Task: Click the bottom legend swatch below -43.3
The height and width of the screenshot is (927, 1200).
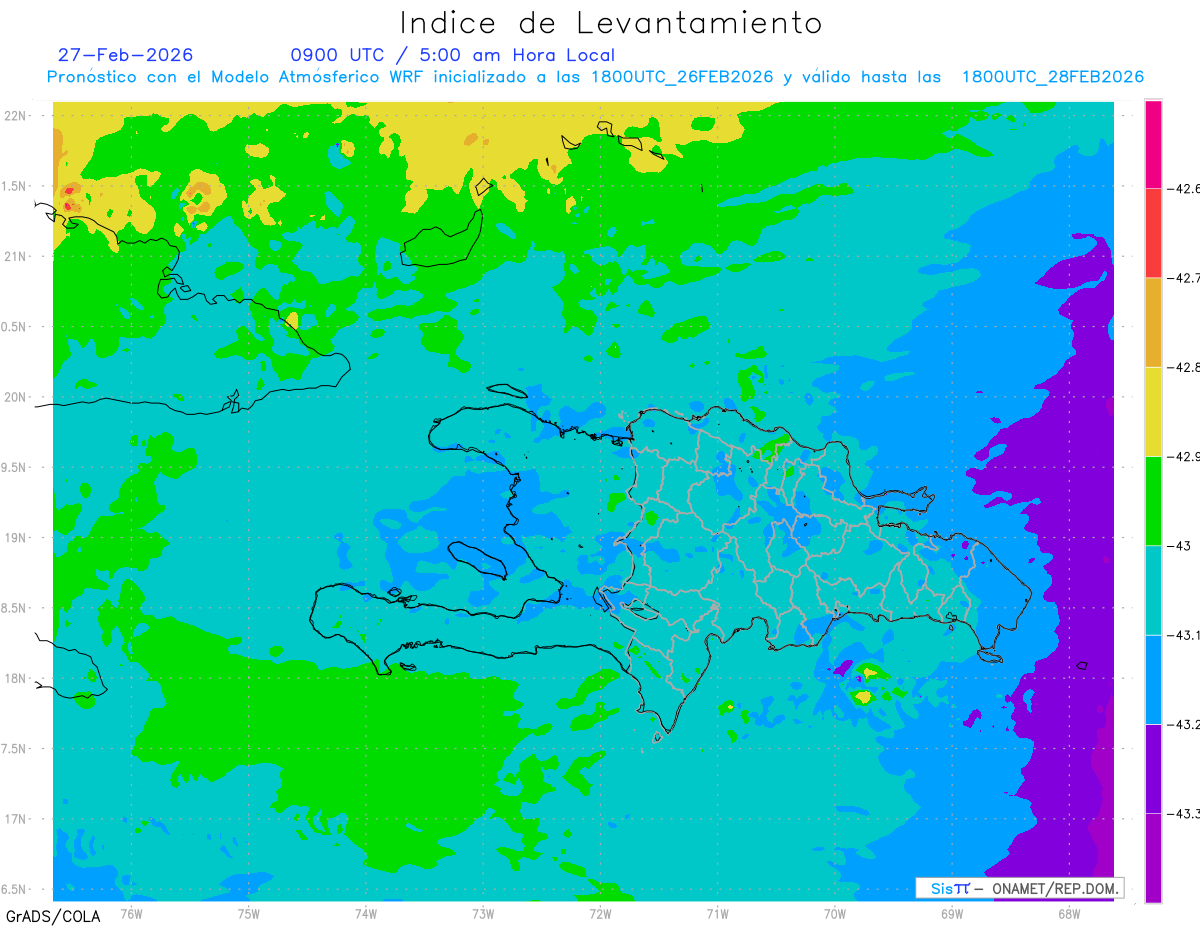Action: (x=1153, y=857)
